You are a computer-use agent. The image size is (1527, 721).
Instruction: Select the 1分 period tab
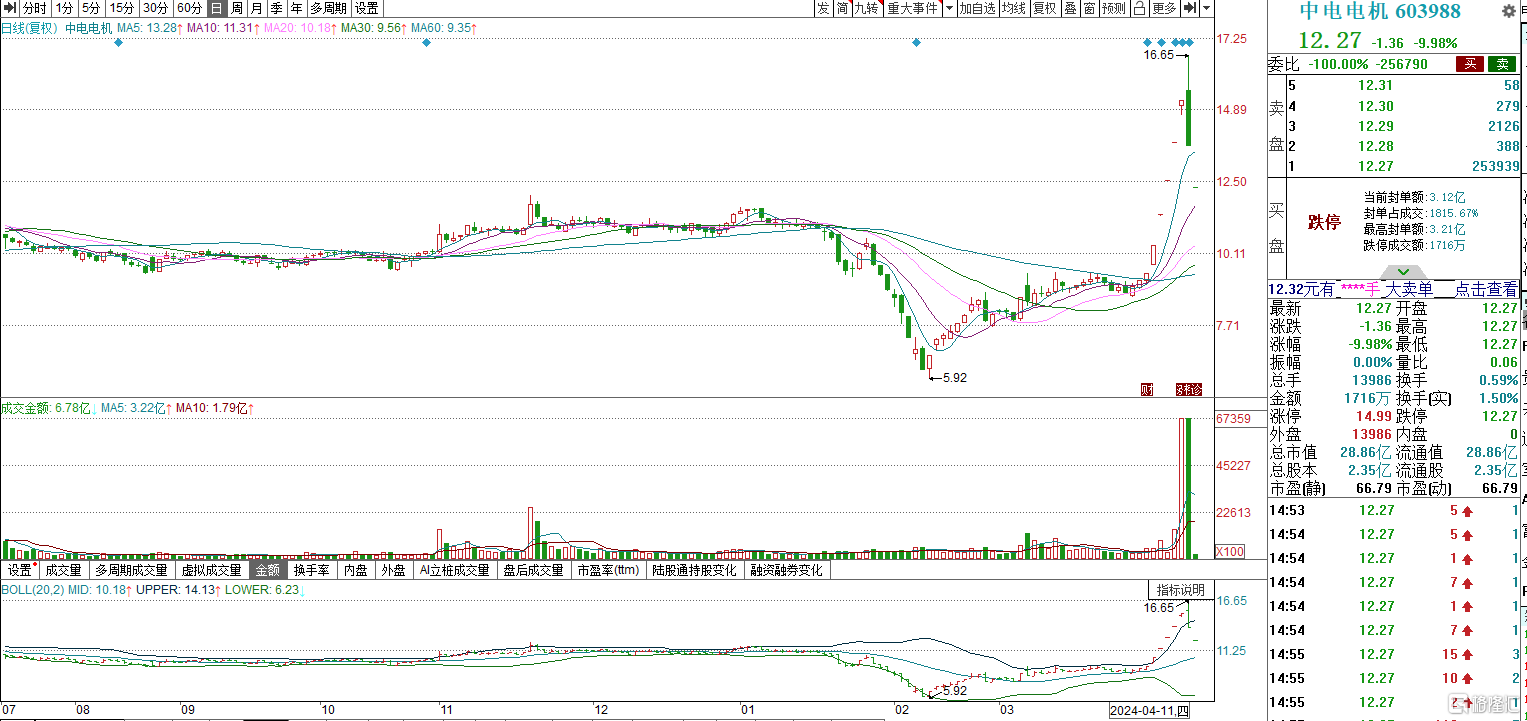(x=64, y=8)
